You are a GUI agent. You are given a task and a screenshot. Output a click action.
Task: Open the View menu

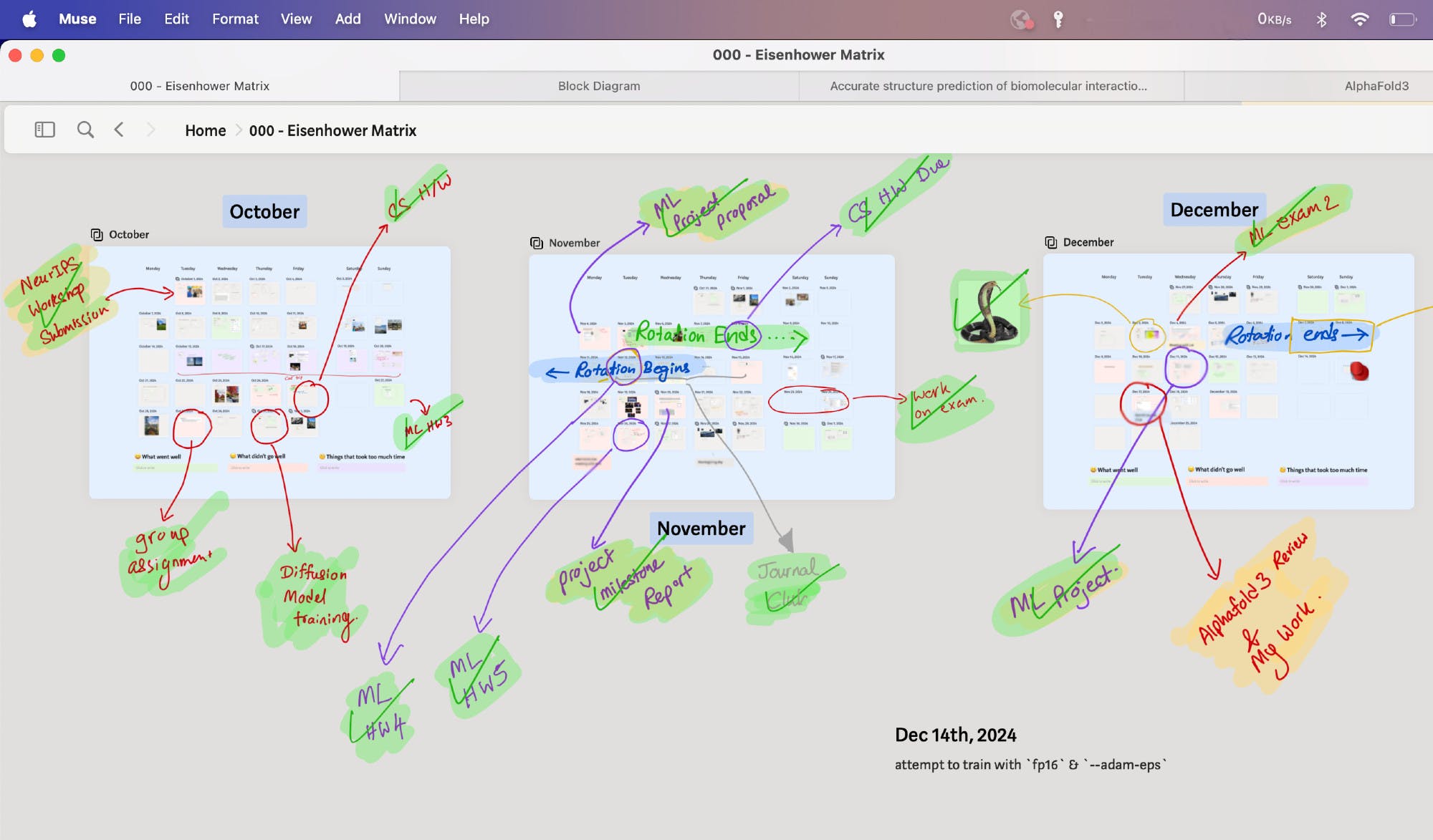click(296, 19)
